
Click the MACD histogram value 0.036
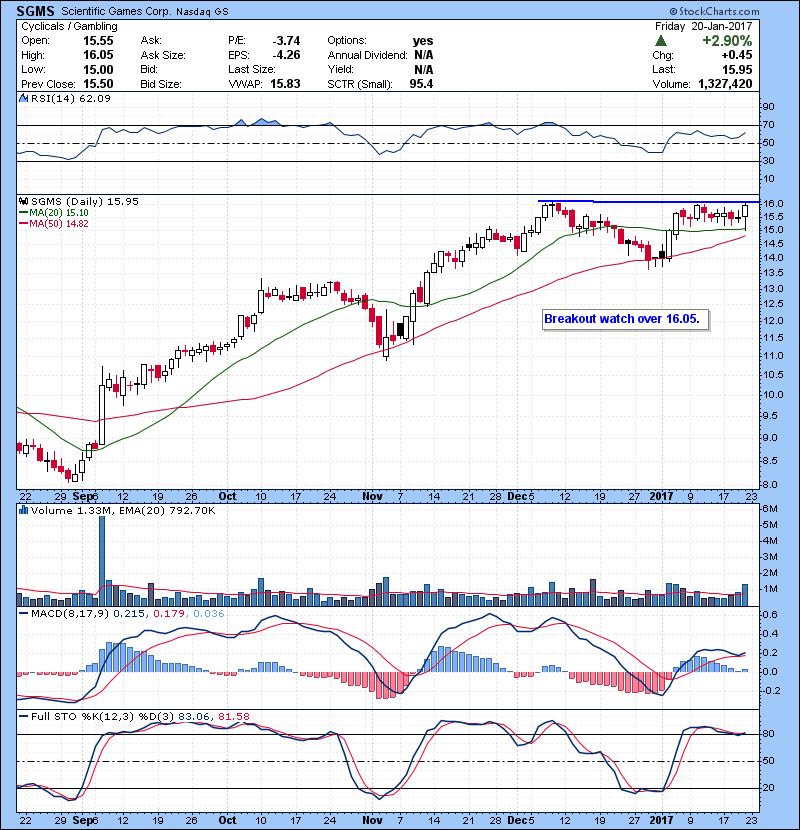point(209,614)
